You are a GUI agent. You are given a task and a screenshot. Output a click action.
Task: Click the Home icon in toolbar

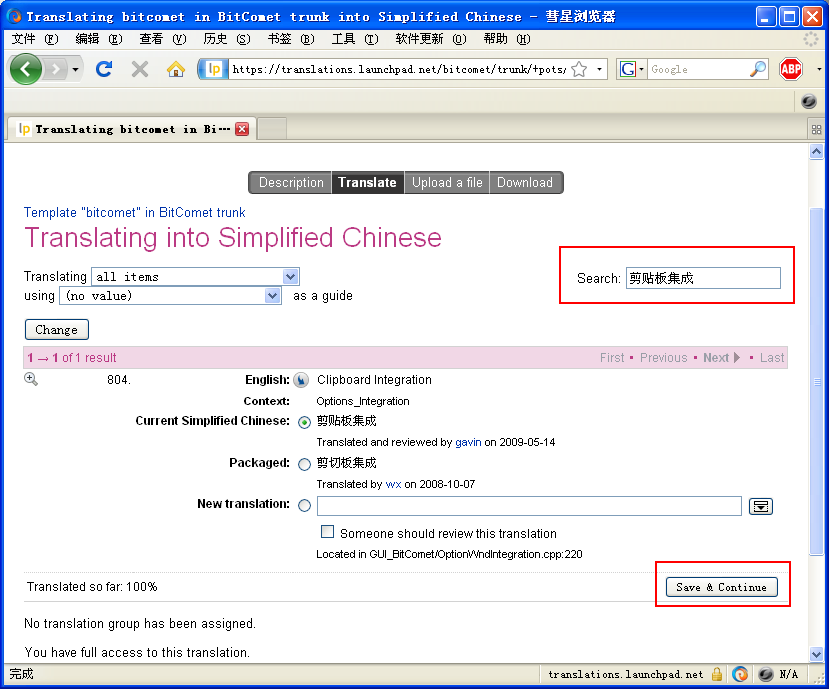click(176, 69)
